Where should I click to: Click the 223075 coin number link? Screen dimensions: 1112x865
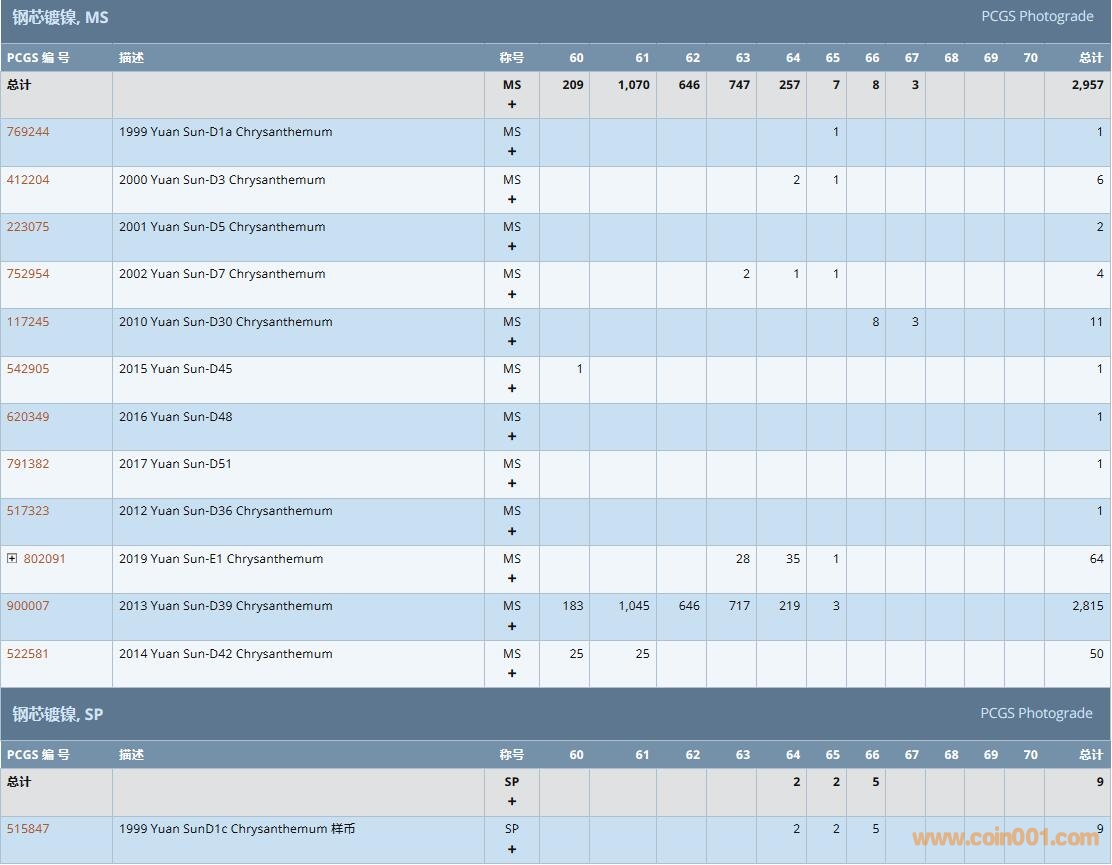pyautogui.click(x=28, y=227)
